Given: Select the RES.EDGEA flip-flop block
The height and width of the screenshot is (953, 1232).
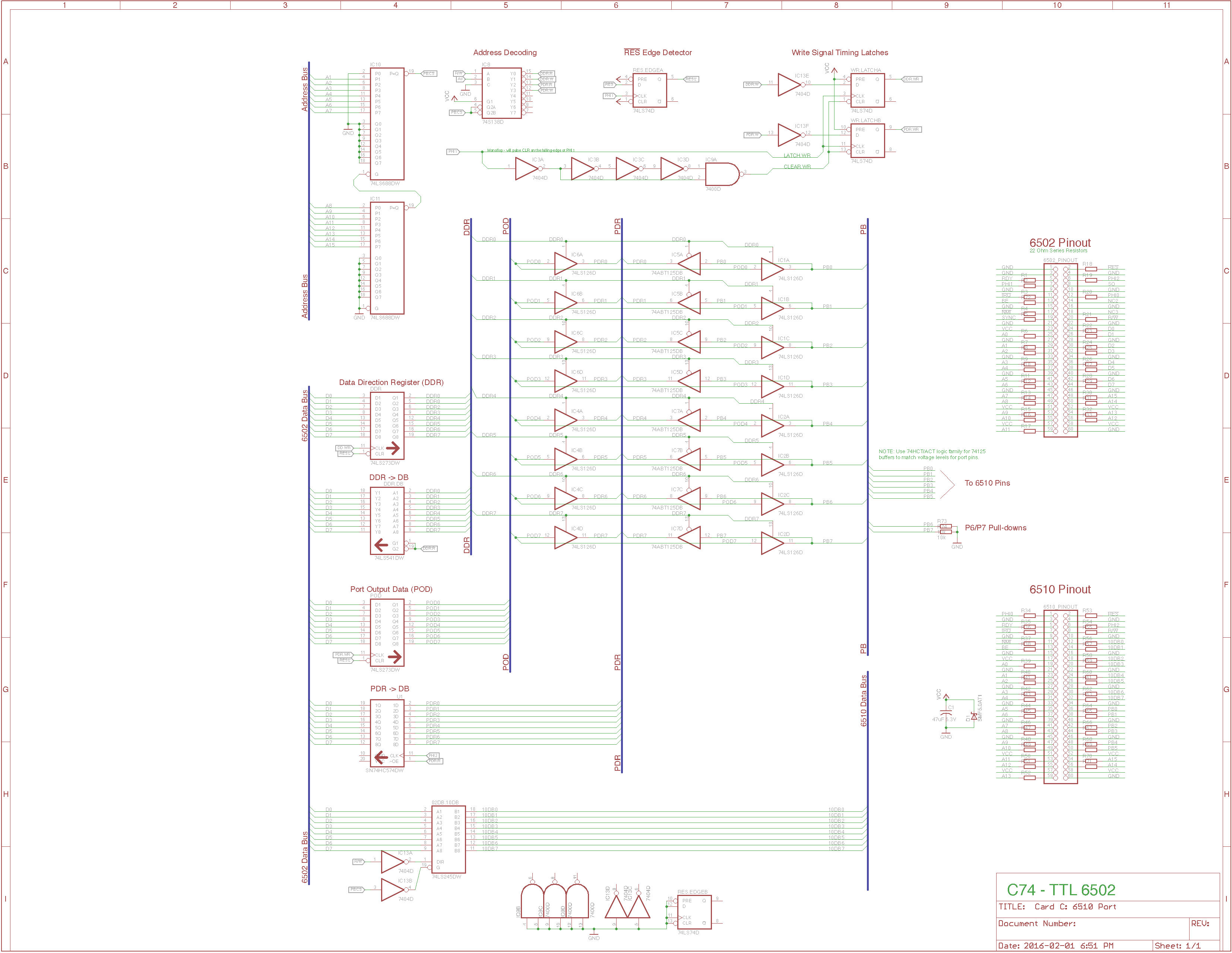Looking at the screenshot, I should tap(649, 90).
